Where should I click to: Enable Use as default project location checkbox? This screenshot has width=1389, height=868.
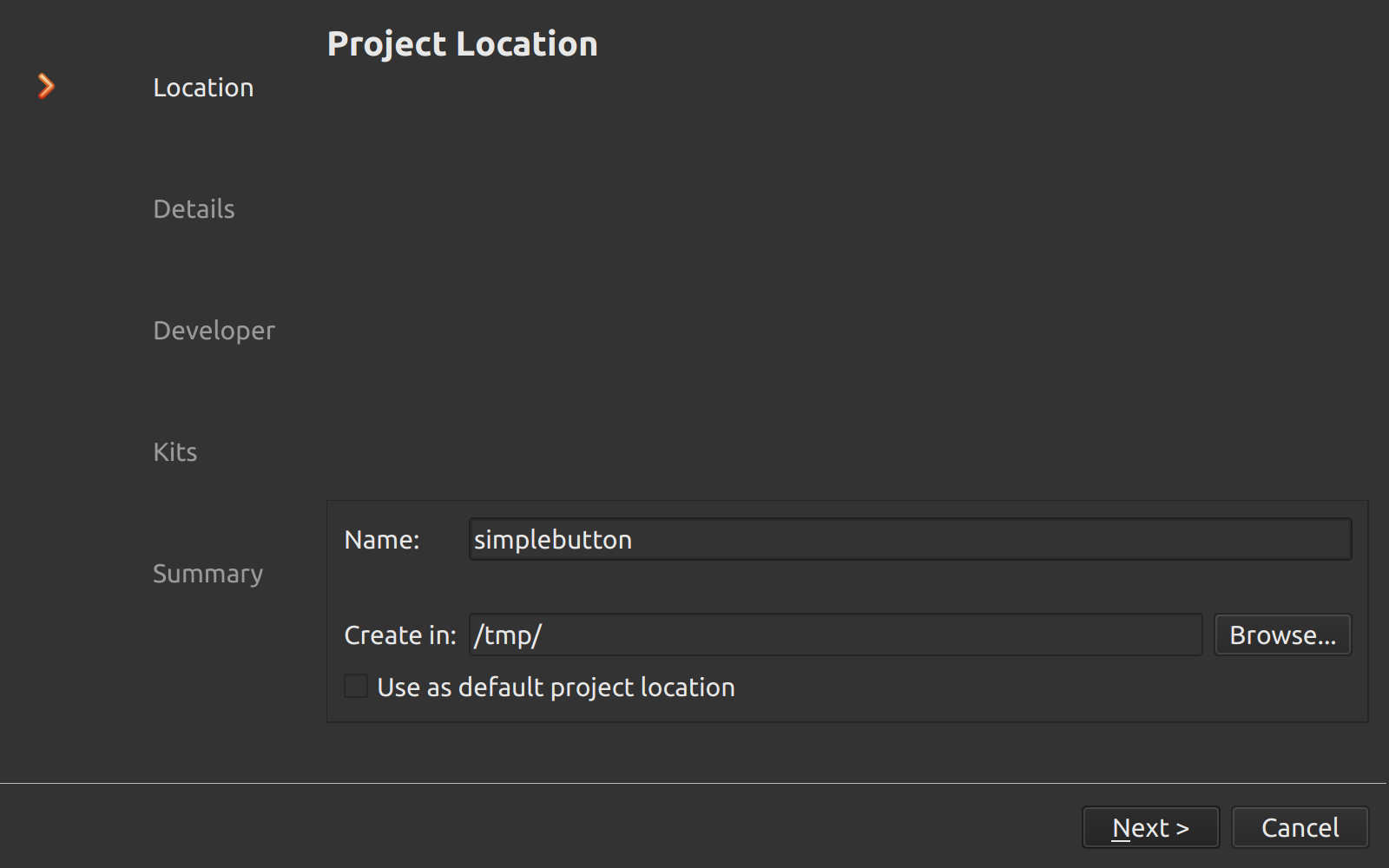tap(356, 687)
